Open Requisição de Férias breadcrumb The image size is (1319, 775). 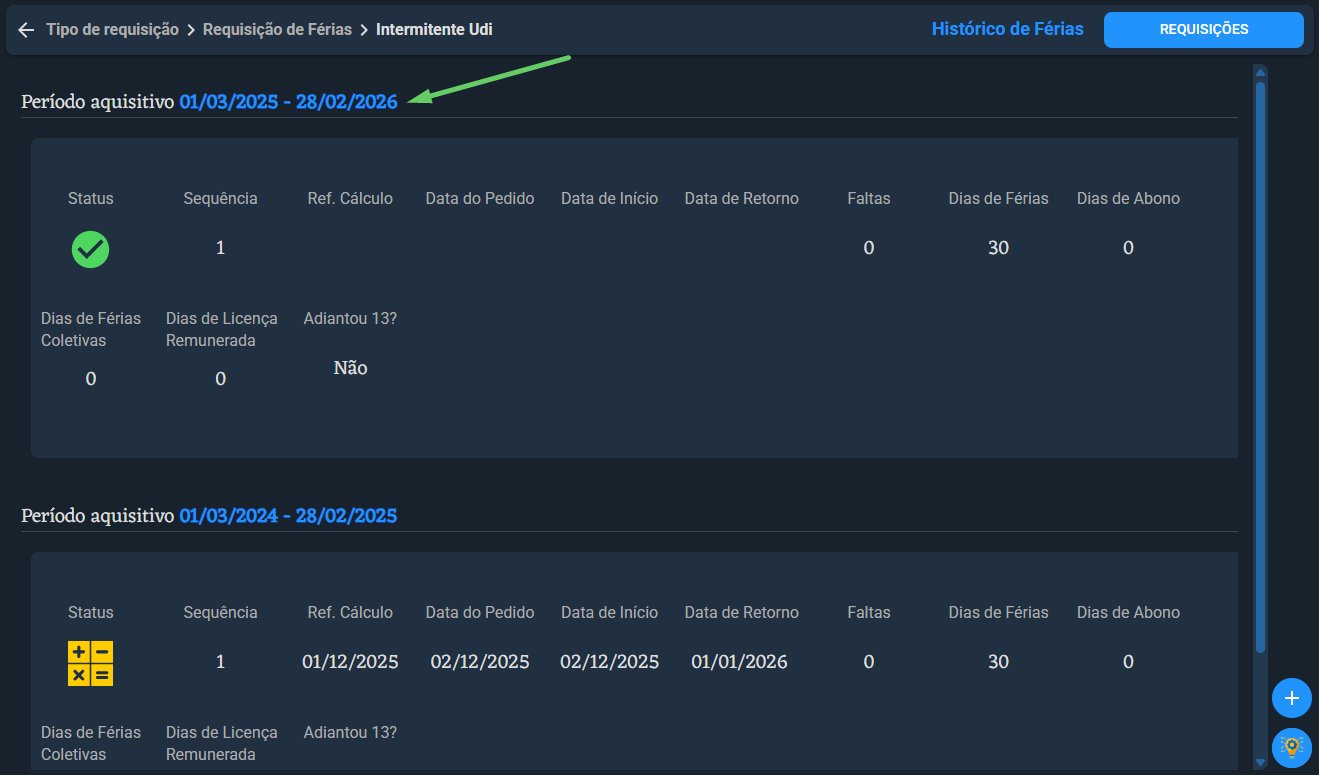[x=277, y=30]
